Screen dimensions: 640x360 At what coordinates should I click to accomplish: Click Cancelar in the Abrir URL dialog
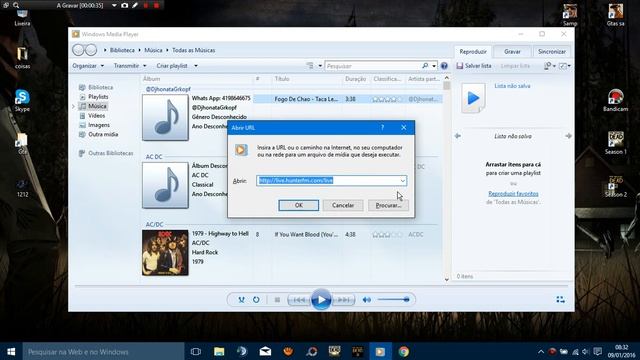[343, 205]
